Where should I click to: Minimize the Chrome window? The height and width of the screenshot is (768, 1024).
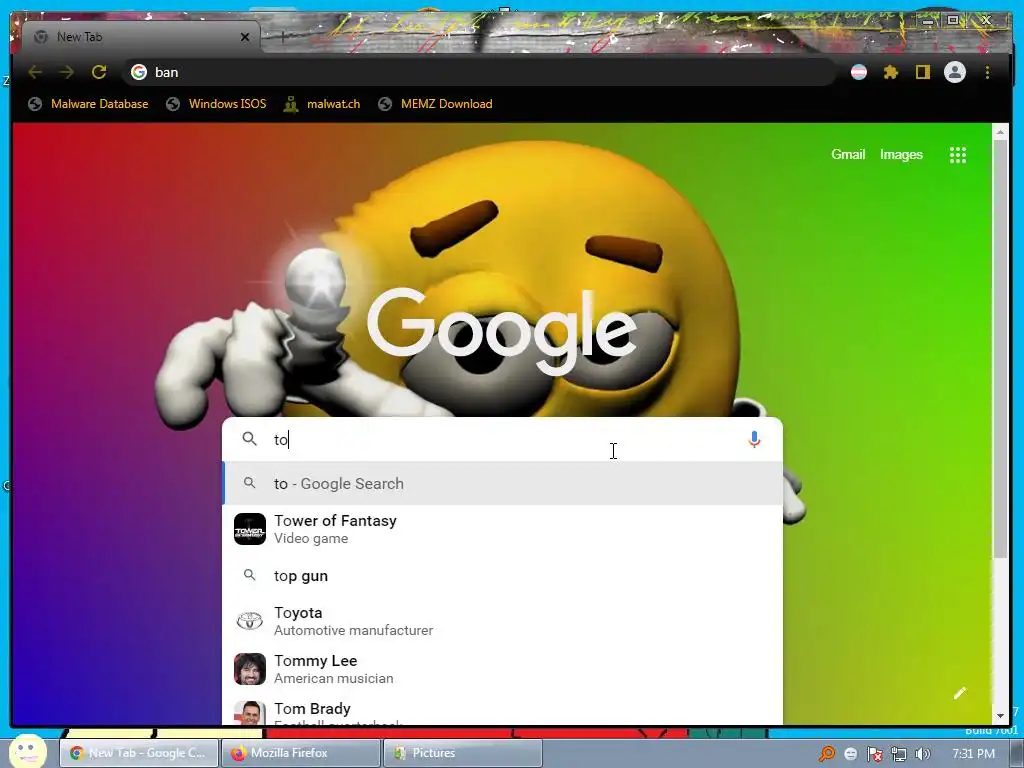pos(927,21)
